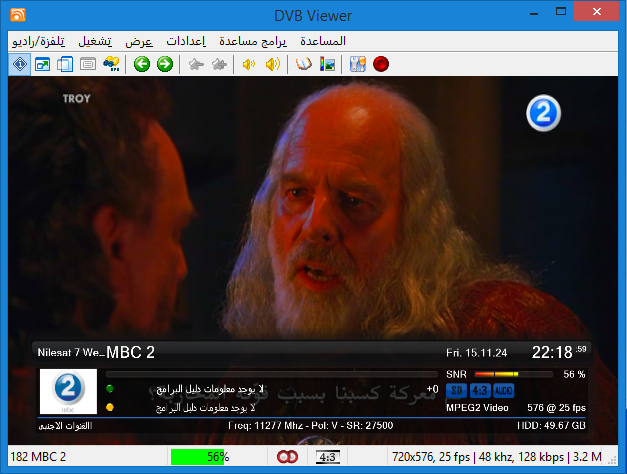Click the first لا يوجد معلومات دليل البرامج line
The image size is (627, 474).
coord(210,389)
